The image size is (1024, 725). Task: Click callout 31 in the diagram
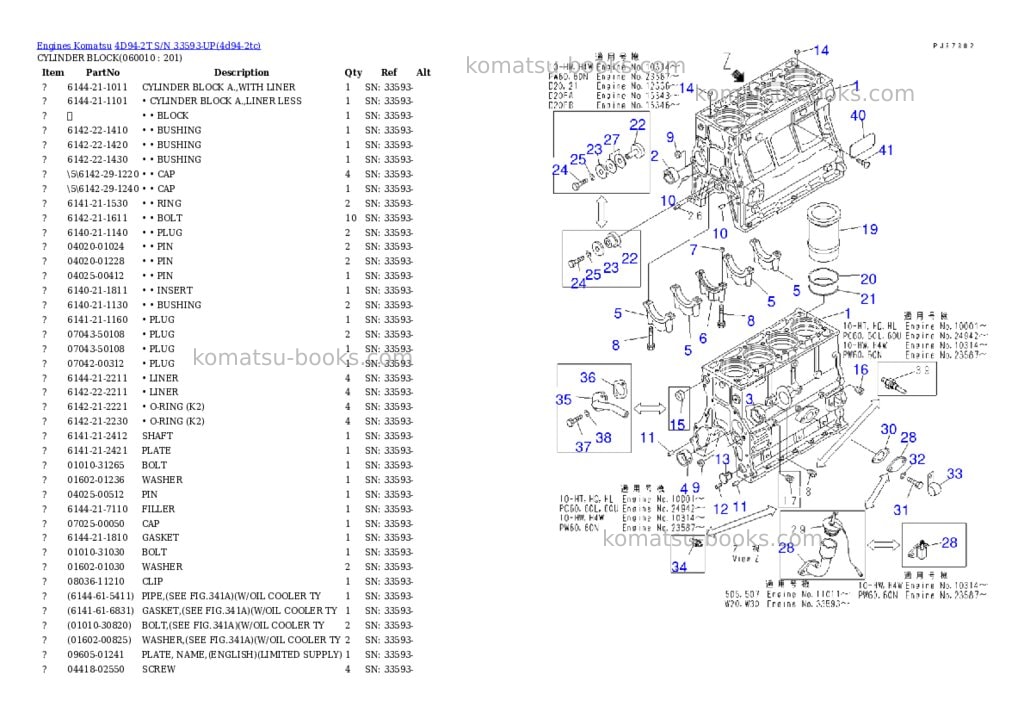click(901, 510)
